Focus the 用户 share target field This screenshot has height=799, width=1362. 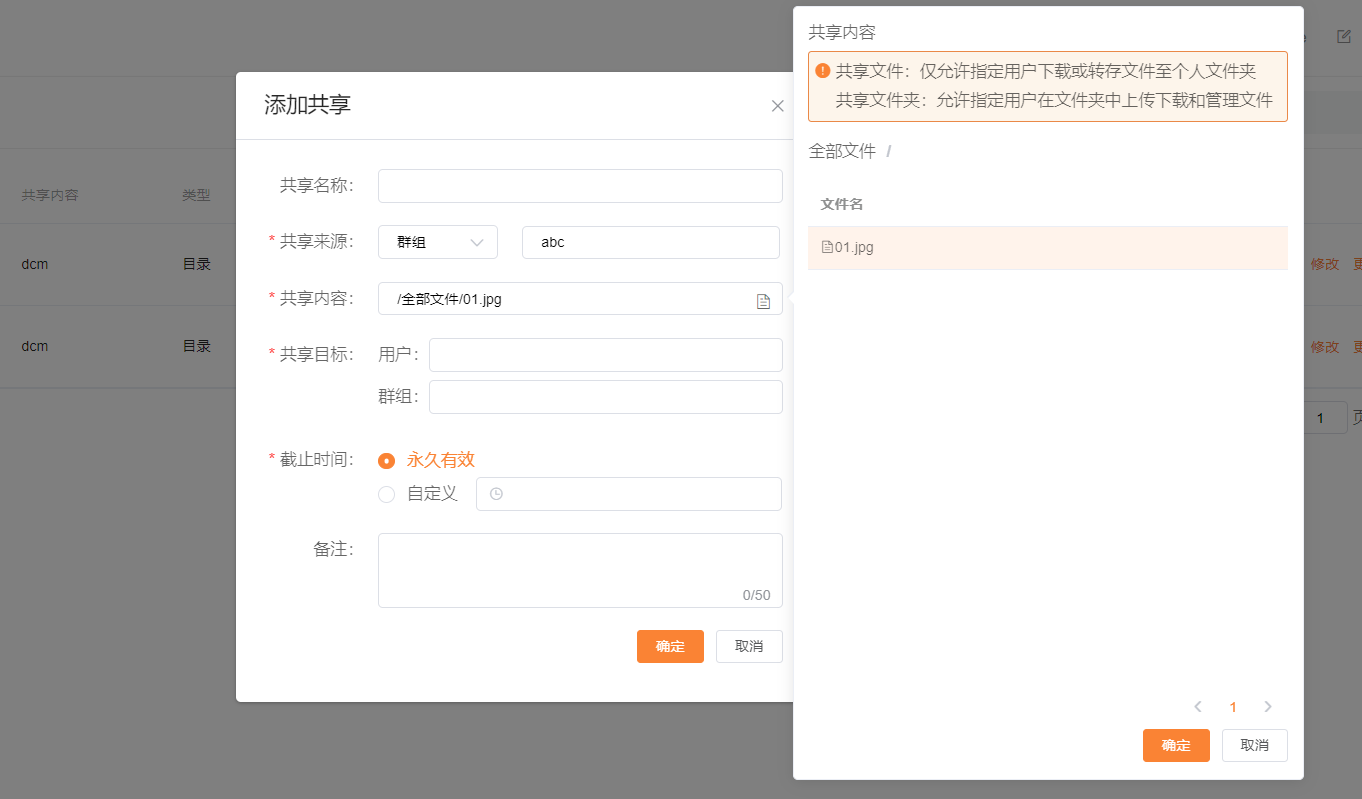(605, 355)
